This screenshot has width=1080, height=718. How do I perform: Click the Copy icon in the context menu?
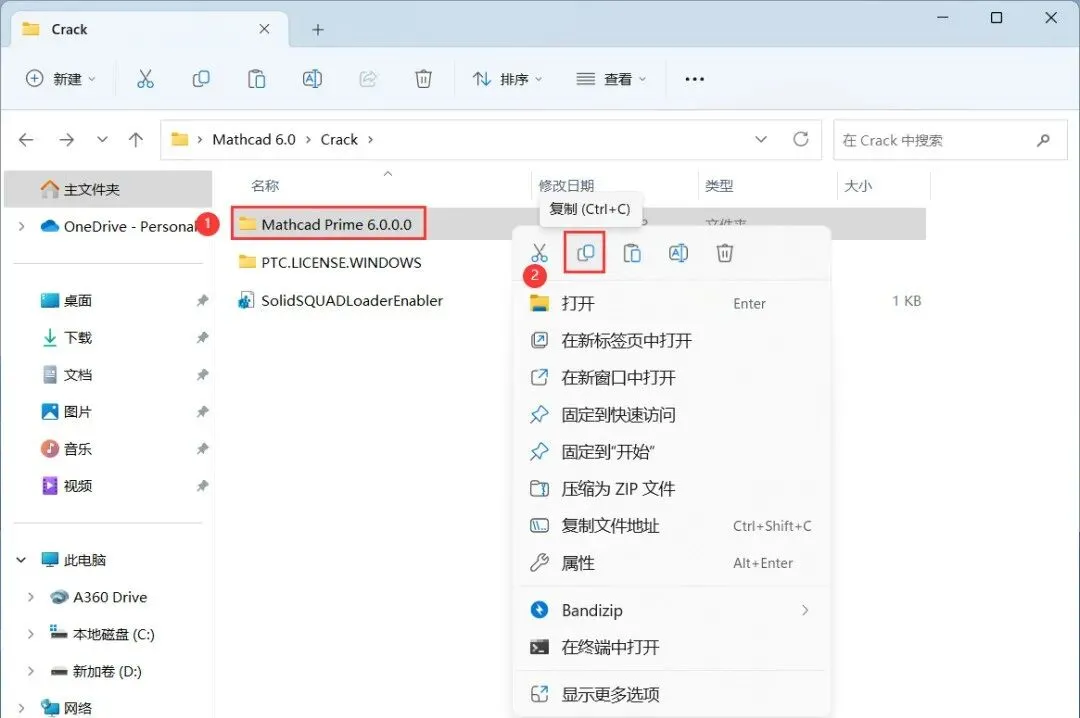585,253
